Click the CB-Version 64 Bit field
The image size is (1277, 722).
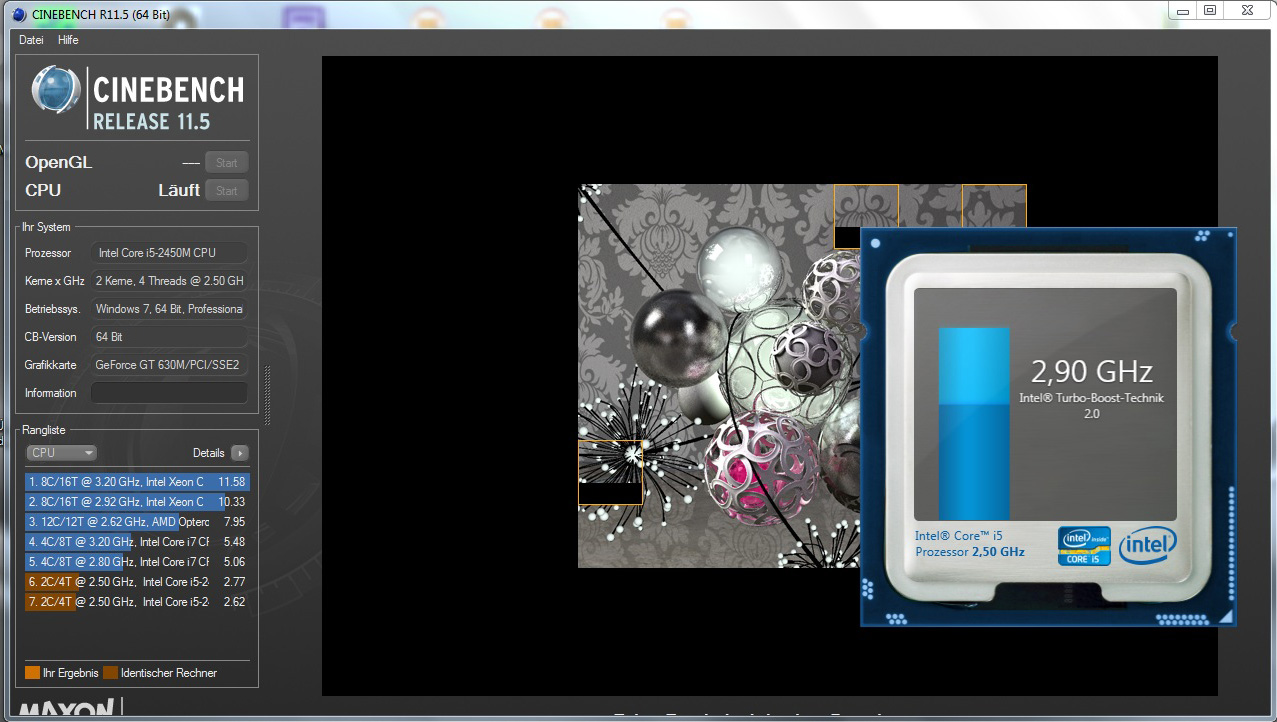click(x=169, y=337)
